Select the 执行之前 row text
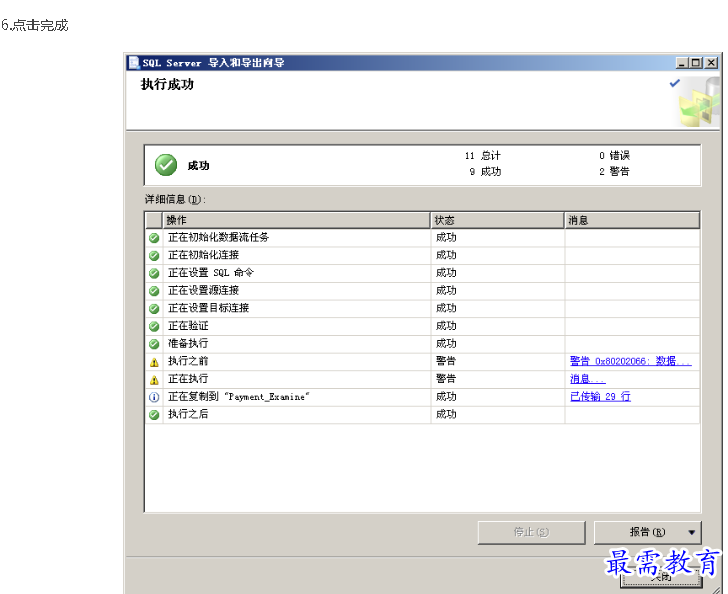728x594 pixels. [188, 361]
